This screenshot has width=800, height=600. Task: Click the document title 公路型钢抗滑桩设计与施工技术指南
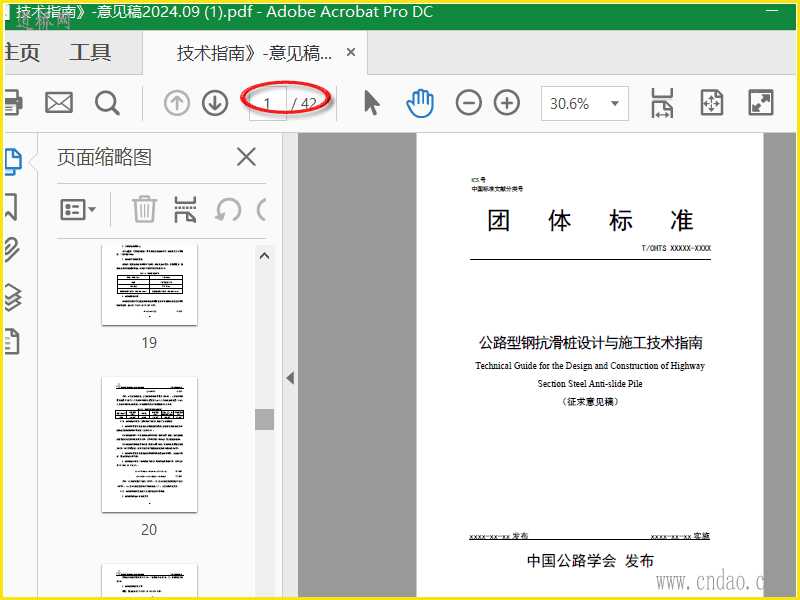click(x=590, y=343)
